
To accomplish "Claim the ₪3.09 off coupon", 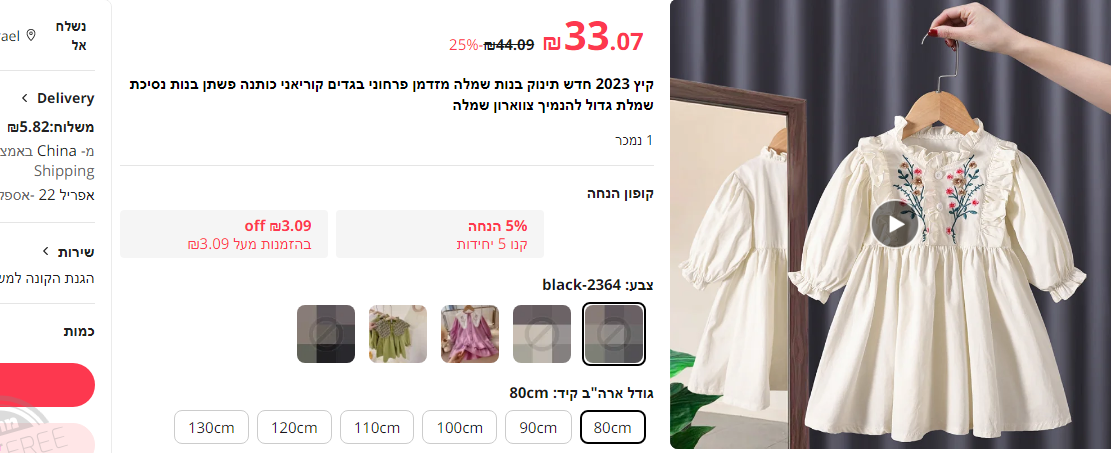I will [x=224, y=234].
